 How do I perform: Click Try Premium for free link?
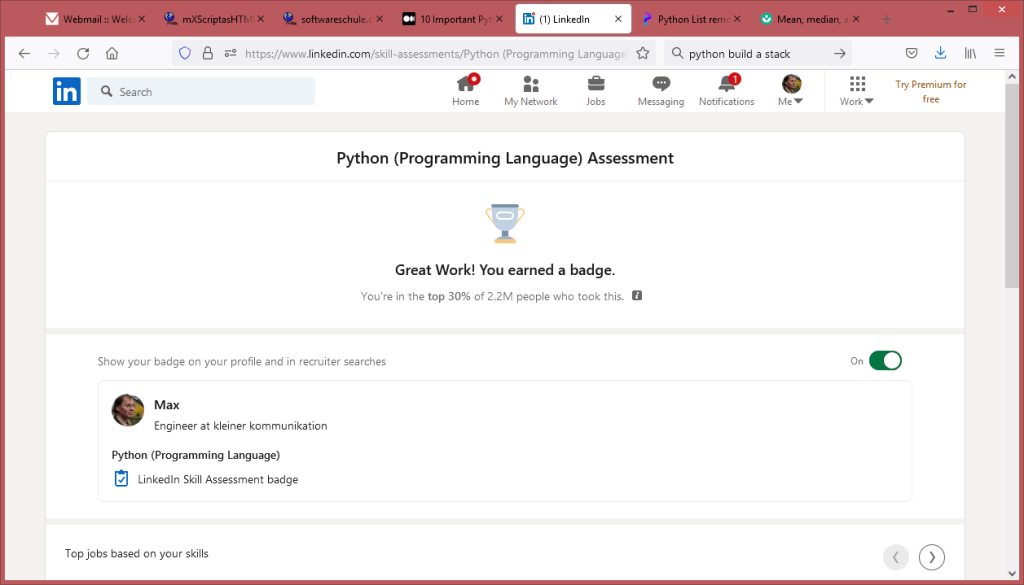pyautogui.click(x=930, y=91)
